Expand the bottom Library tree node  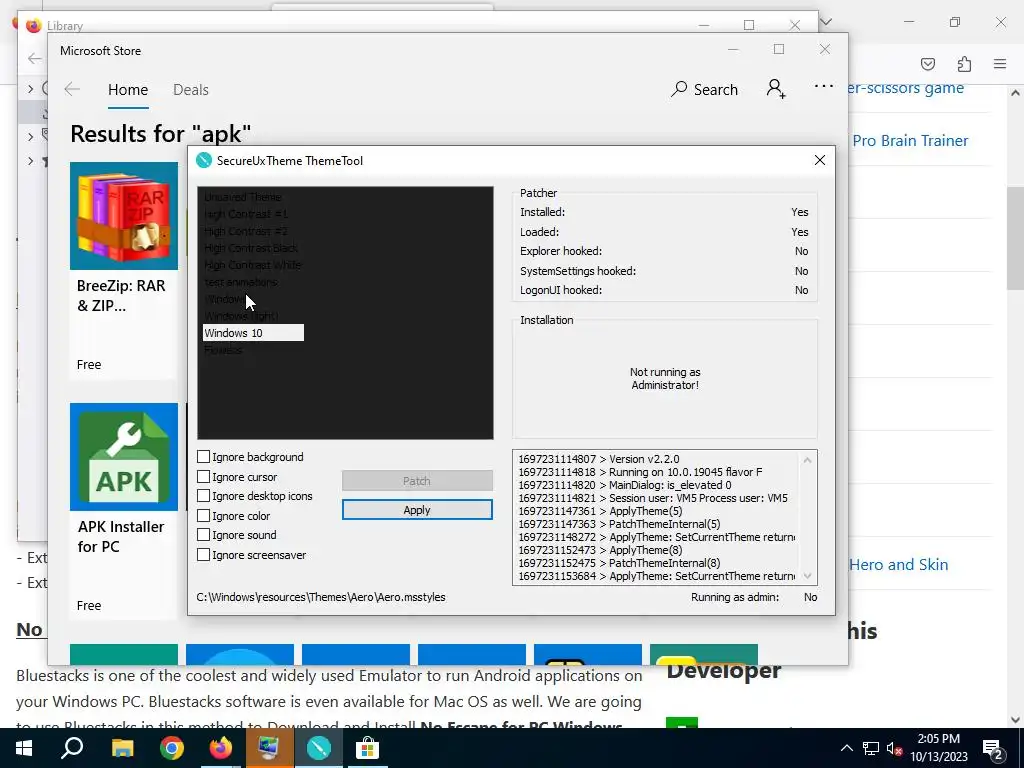coord(30,161)
